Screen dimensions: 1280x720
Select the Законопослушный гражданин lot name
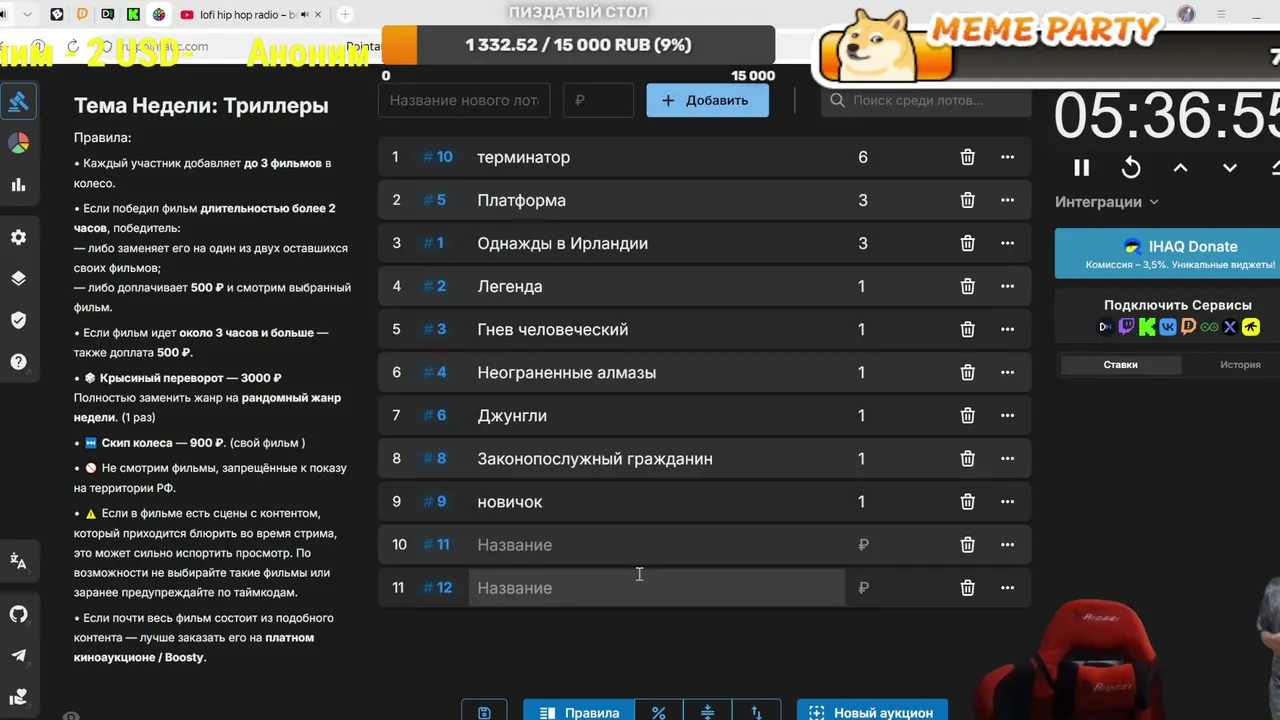pos(595,459)
